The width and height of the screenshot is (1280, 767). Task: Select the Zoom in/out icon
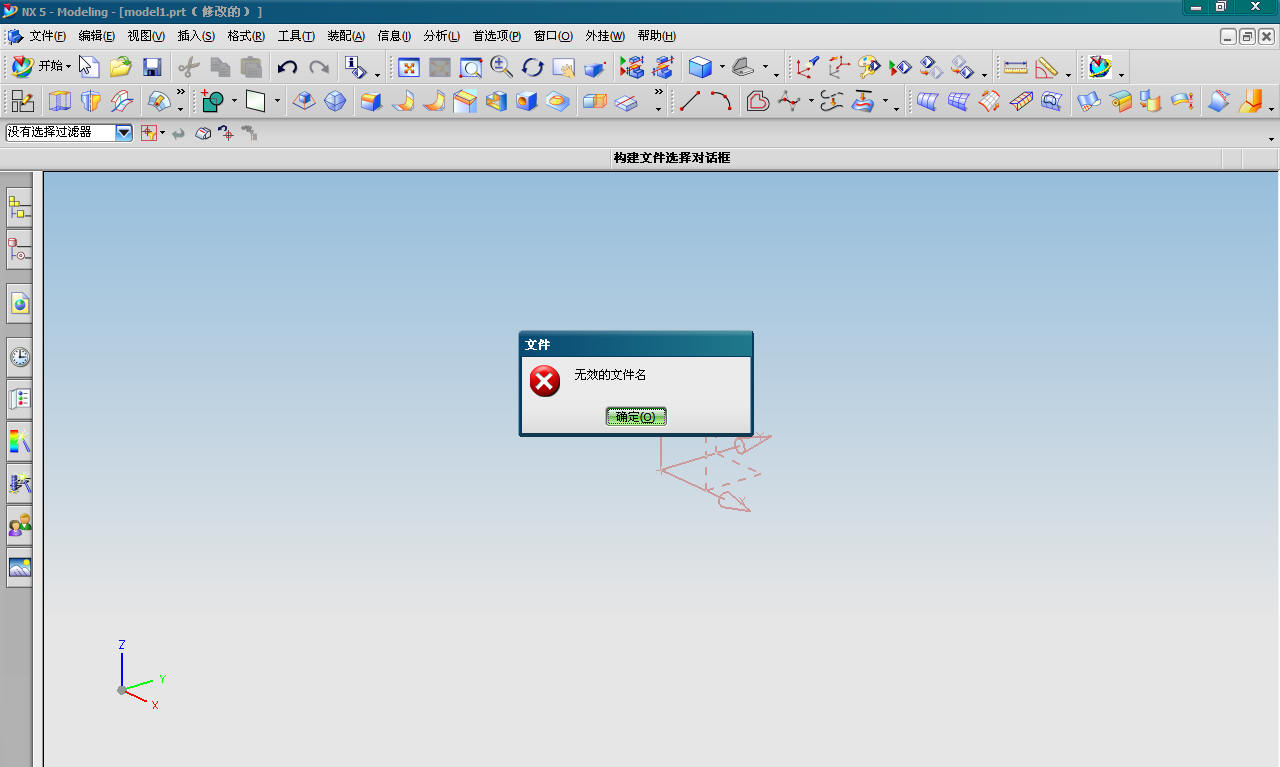click(x=502, y=67)
